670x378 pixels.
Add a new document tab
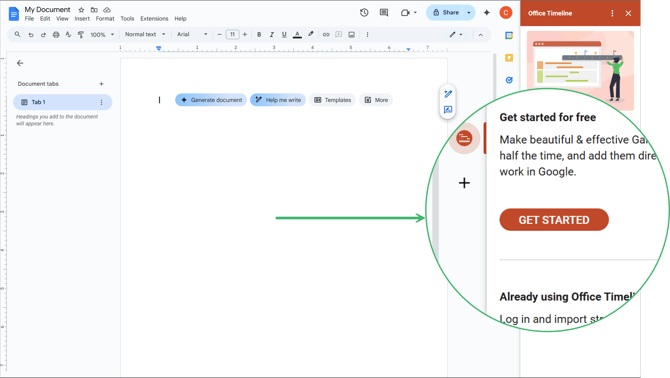[101, 84]
